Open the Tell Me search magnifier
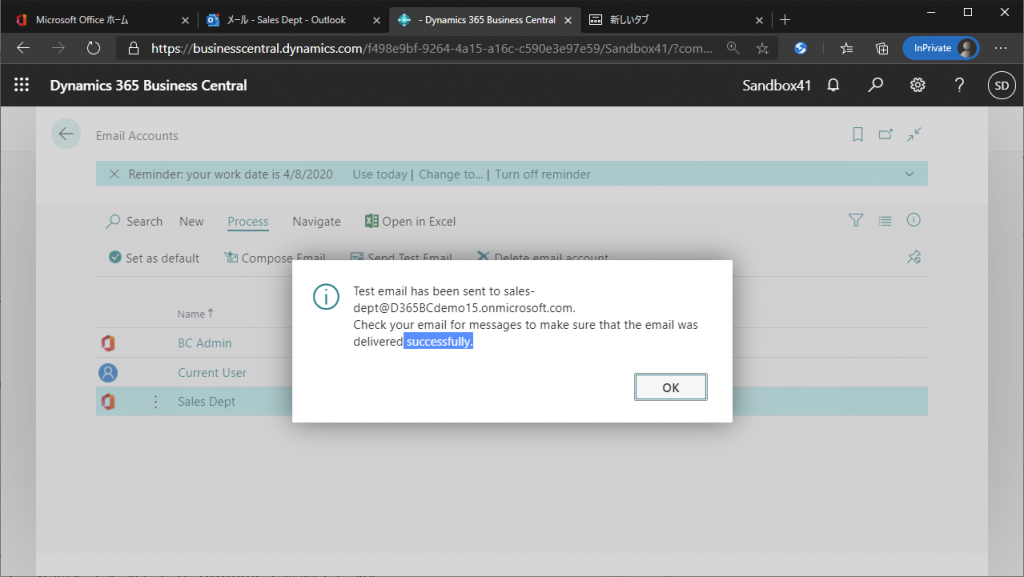The image size is (1024, 577). click(875, 85)
